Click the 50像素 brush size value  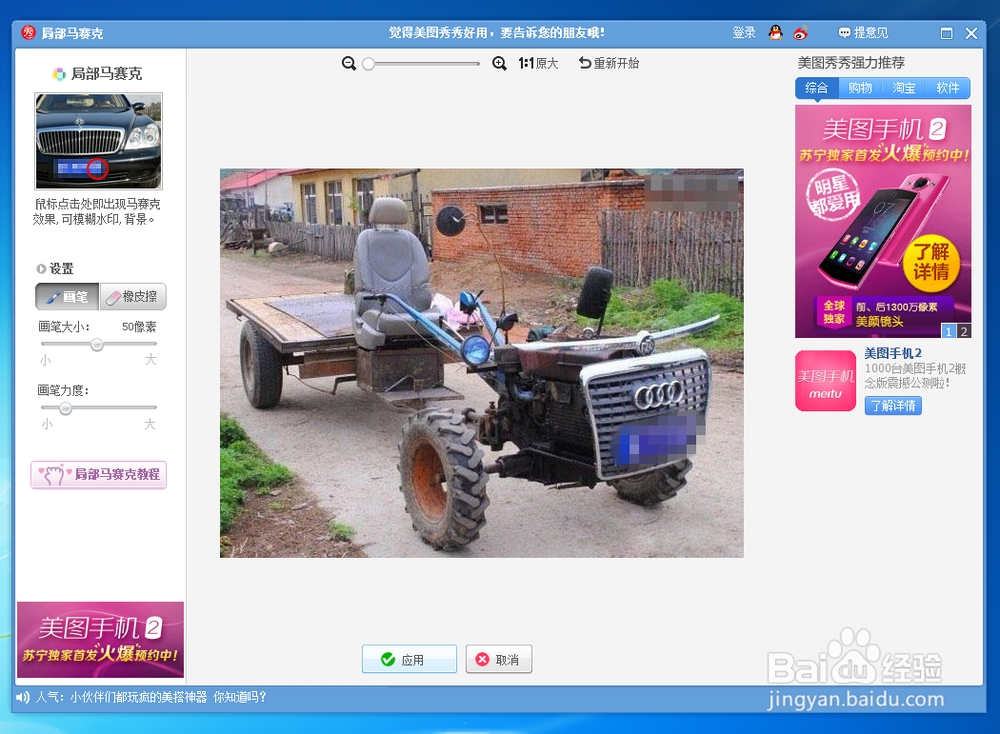[x=139, y=327]
